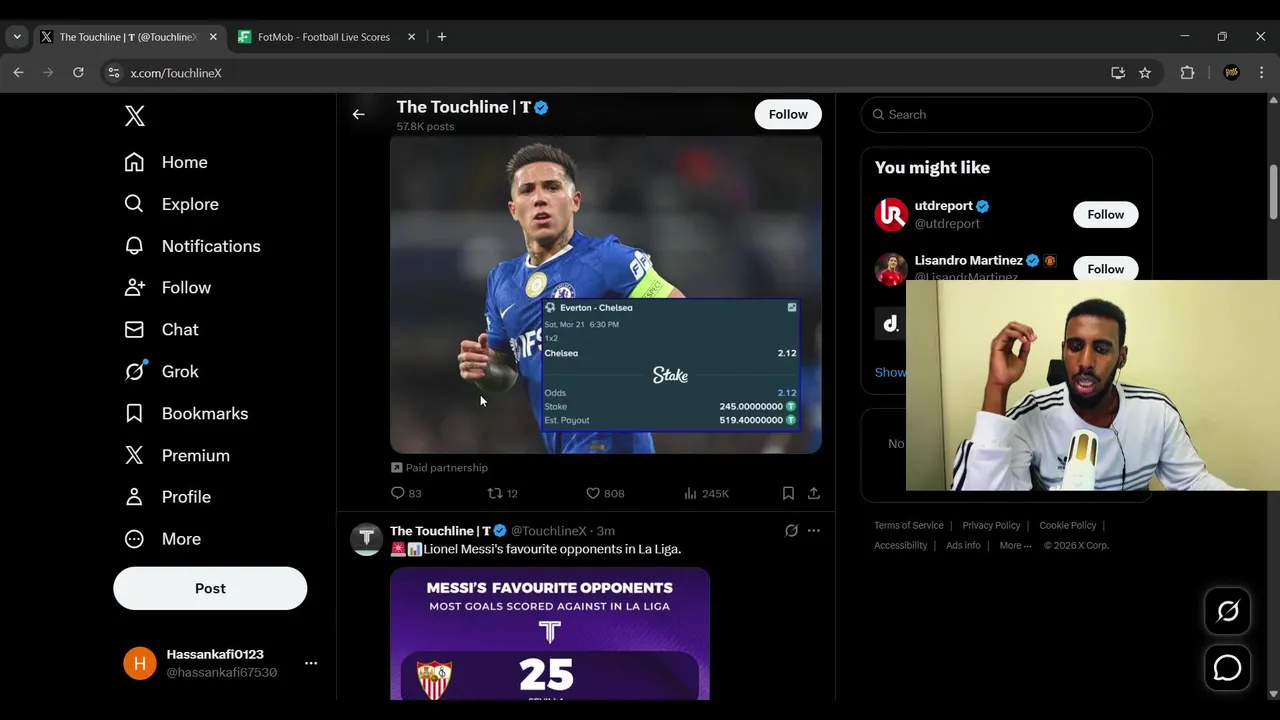The width and height of the screenshot is (1280, 720).
Task: Follow Lisandro Martinez suggestion
Action: [x=1106, y=269]
